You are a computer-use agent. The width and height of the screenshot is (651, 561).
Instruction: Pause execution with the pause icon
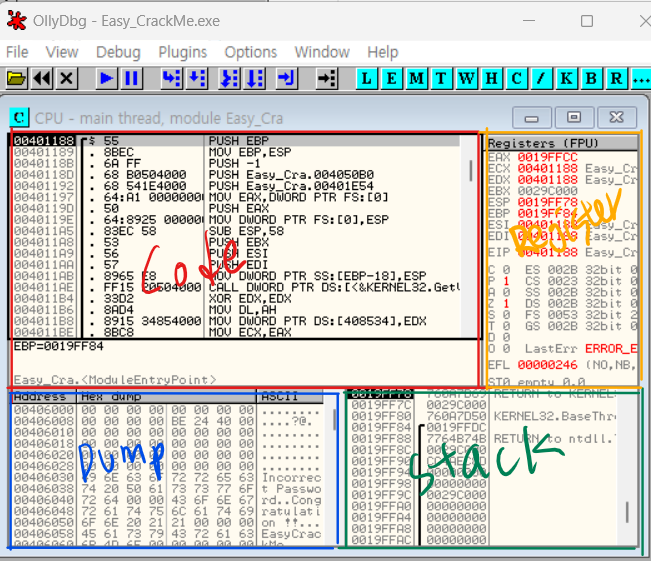[x=132, y=78]
